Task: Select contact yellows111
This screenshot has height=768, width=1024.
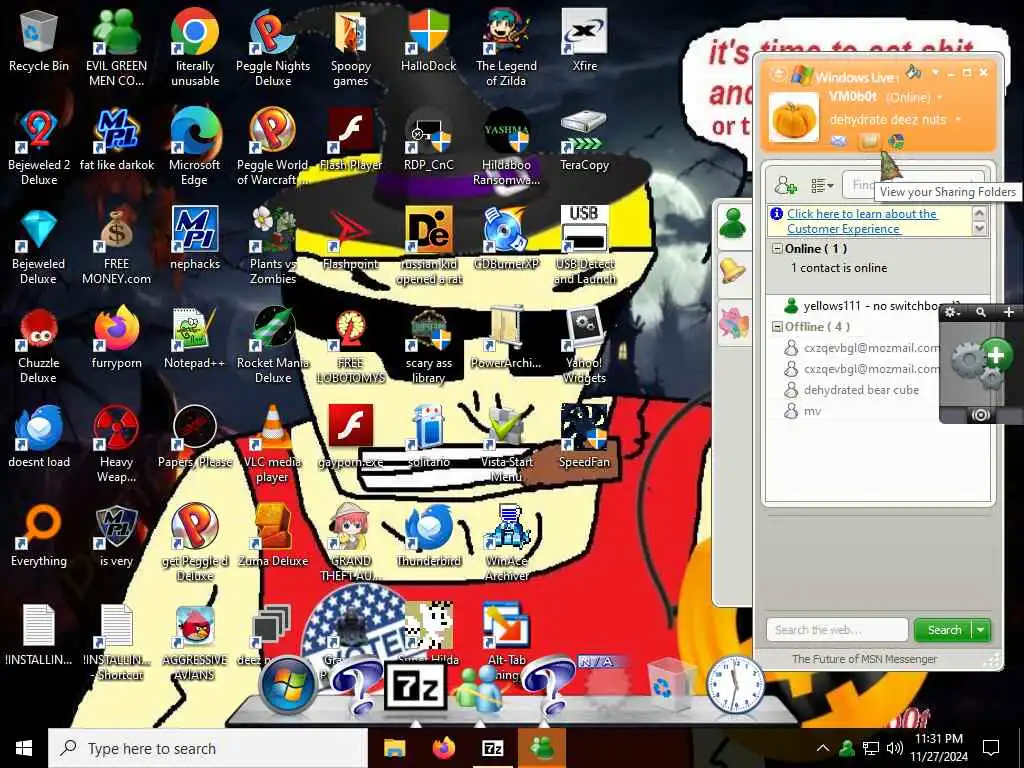Action: point(861,306)
